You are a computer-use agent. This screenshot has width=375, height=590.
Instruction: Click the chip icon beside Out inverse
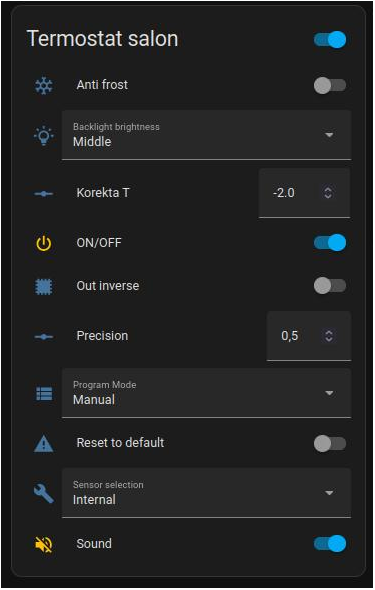pyautogui.click(x=44, y=286)
